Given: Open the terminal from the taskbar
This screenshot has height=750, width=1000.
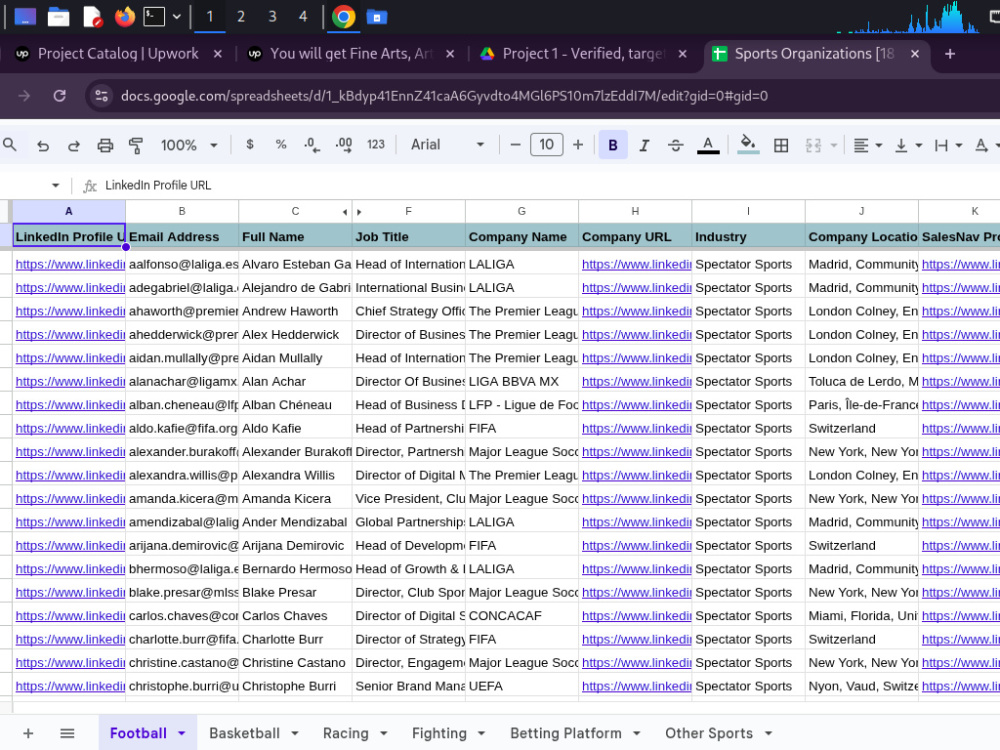Looking at the screenshot, I should click(x=154, y=17).
